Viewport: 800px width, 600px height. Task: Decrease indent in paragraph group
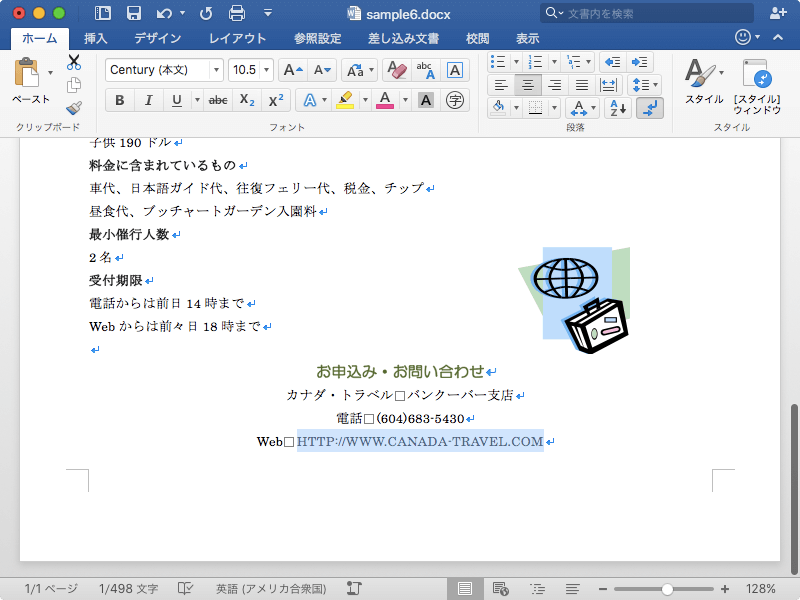612,62
